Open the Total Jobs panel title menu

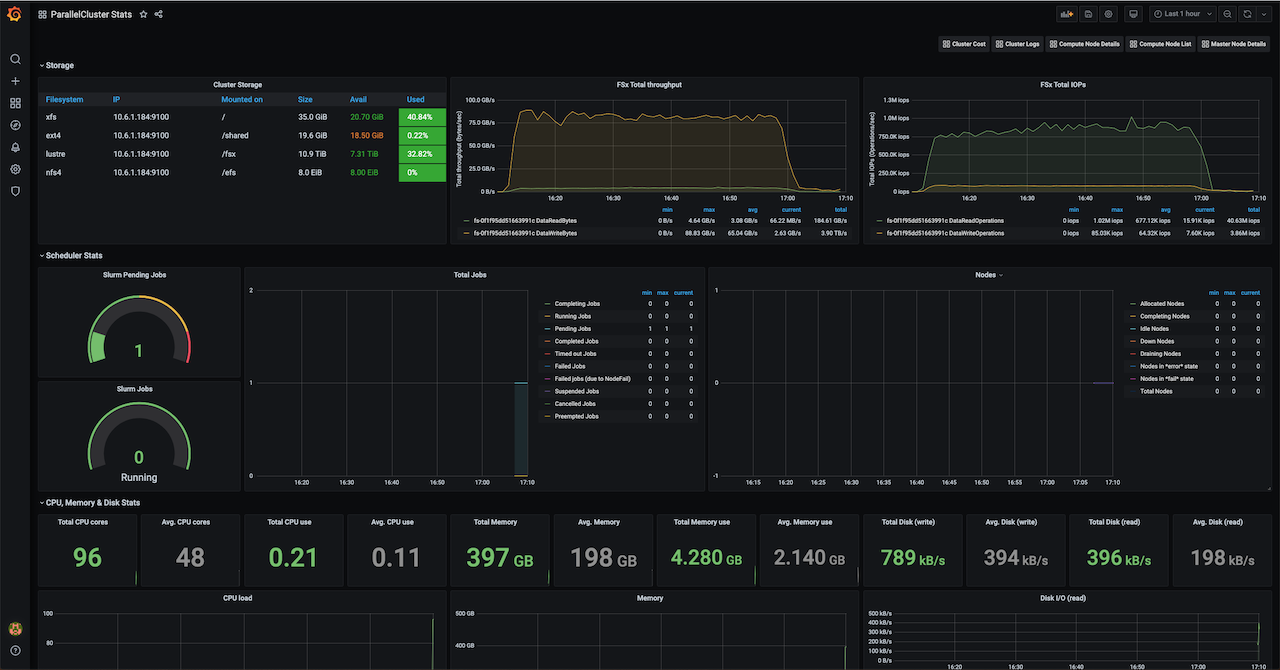tap(470, 274)
